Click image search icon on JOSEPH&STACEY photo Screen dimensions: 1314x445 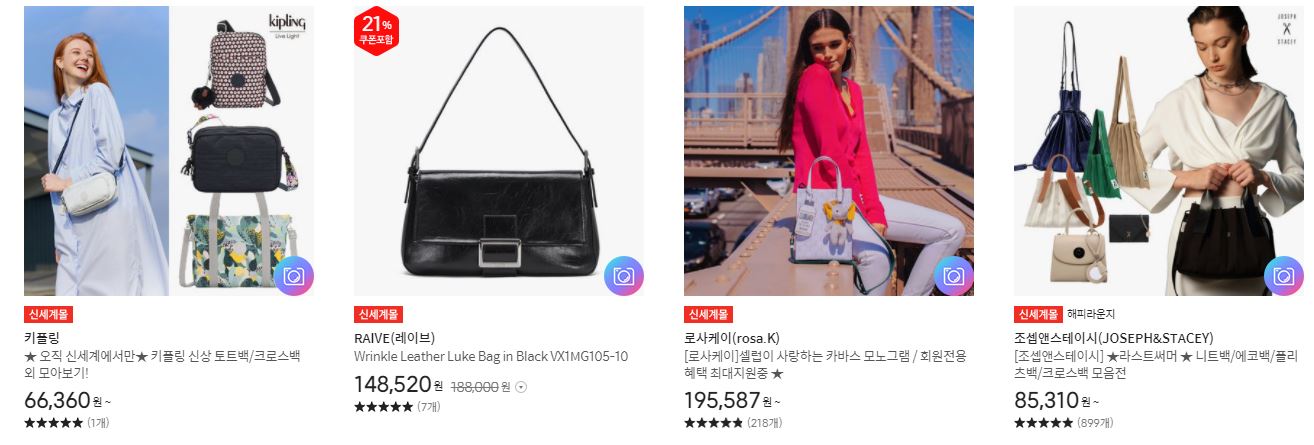pyautogui.click(x=1284, y=276)
